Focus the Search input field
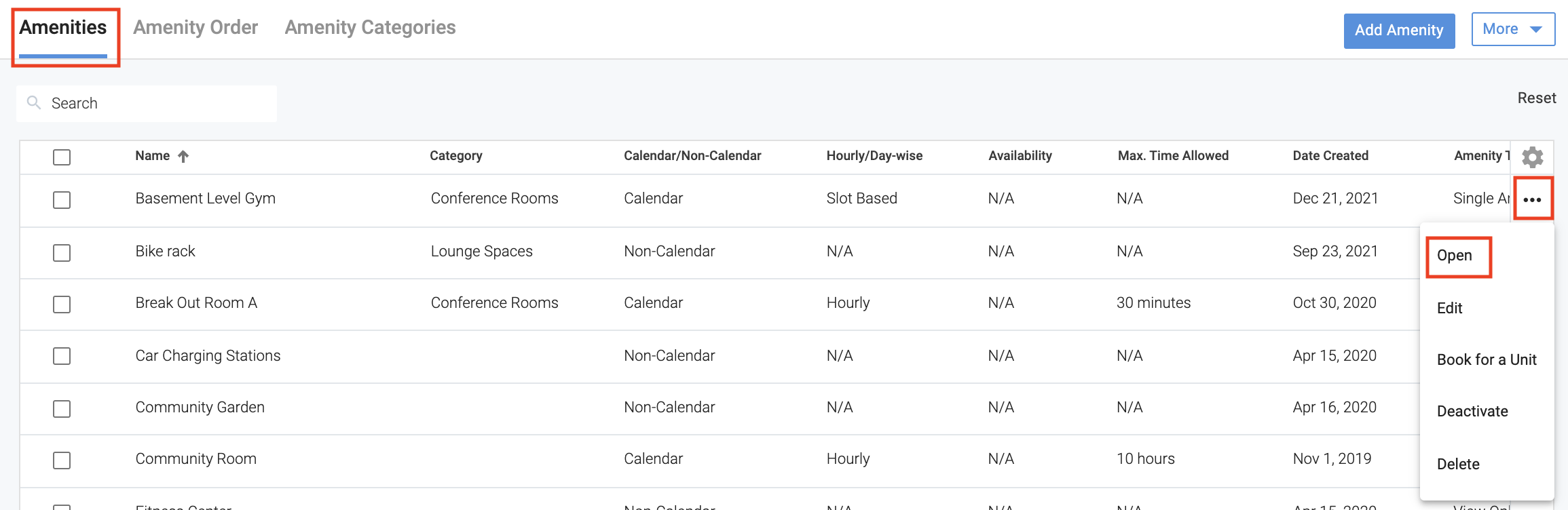Screen dimensions: 1568x510 156,104
